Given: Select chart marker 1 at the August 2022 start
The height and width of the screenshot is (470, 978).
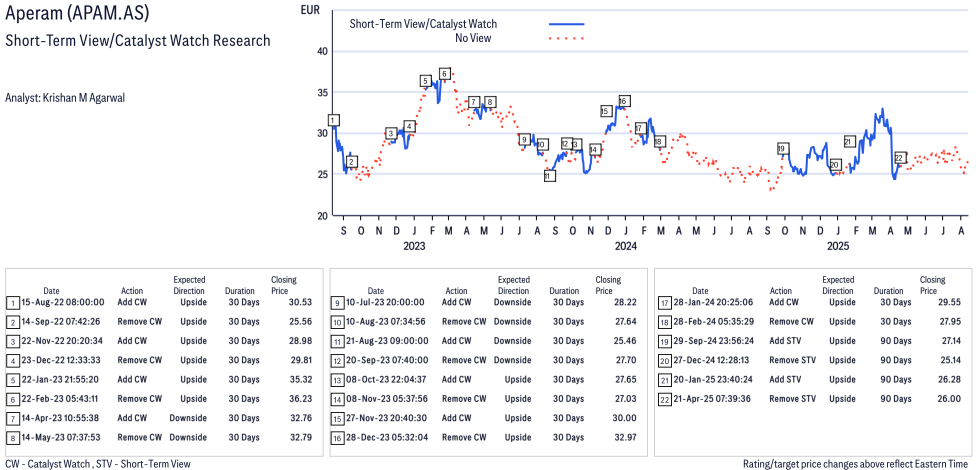Looking at the screenshot, I should click(x=334, y=120).
